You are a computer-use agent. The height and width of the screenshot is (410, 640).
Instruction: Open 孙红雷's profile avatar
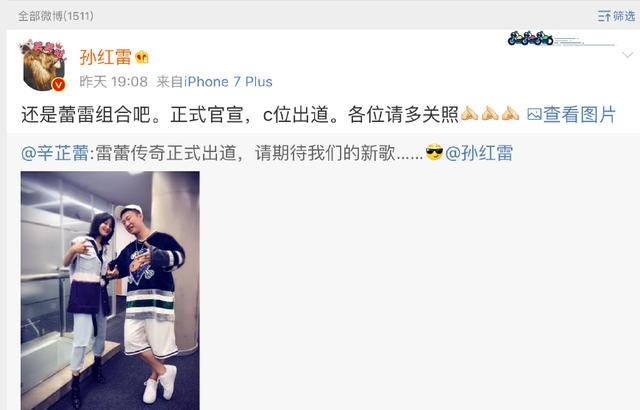(x=42, y=65)
